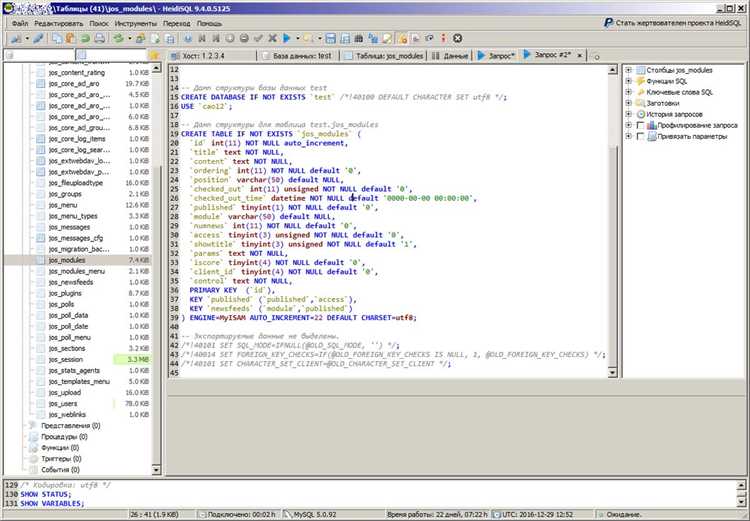
Task: Switch to the База данных: test tab
Action: (x=298, y=56)
